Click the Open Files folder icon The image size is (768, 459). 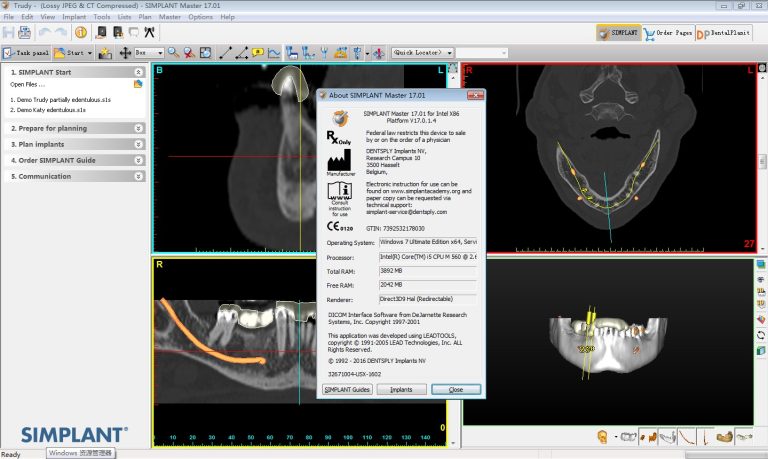(x=138, y=84)
